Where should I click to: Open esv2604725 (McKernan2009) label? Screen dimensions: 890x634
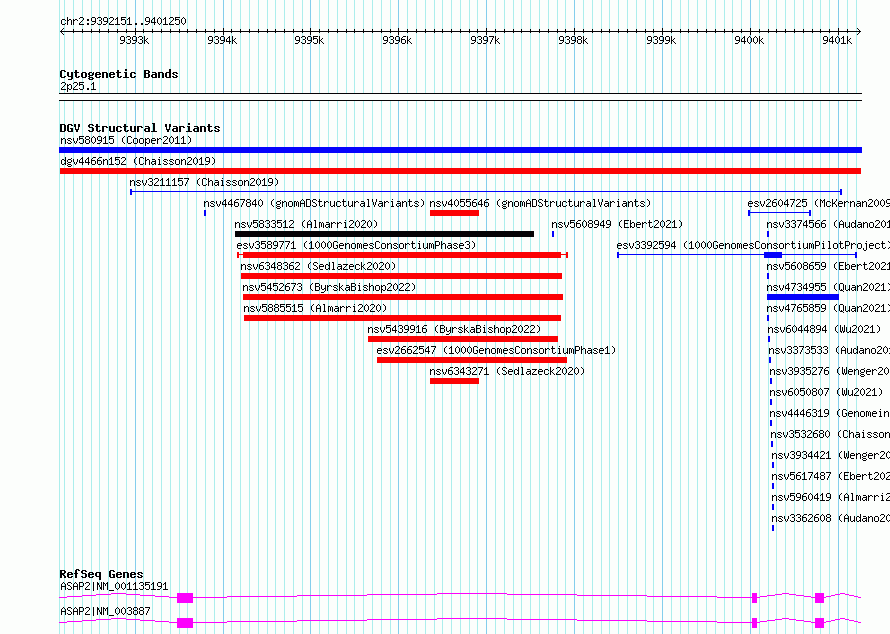818,203
